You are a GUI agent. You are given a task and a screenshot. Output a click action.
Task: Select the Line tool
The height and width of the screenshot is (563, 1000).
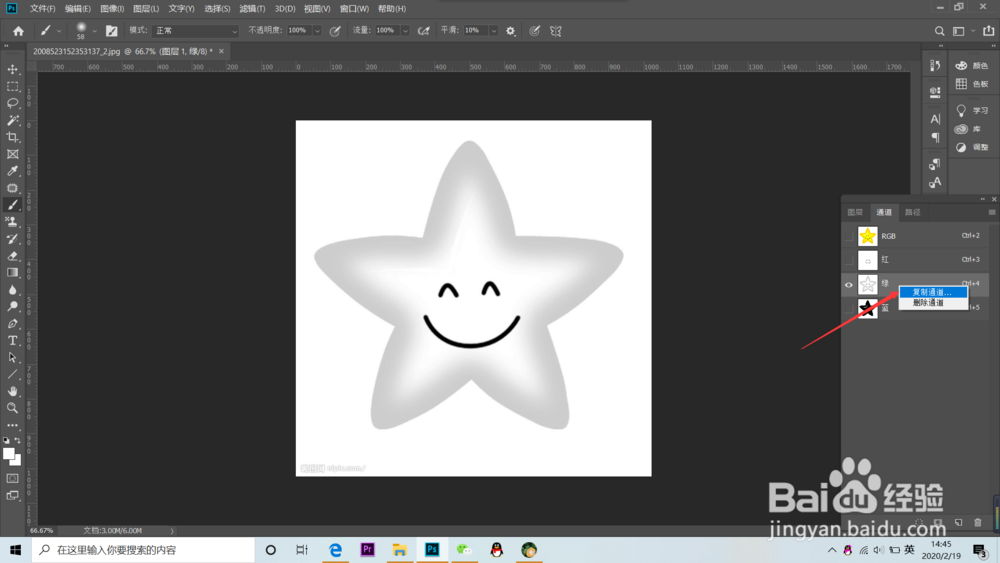tap(12, 374)
